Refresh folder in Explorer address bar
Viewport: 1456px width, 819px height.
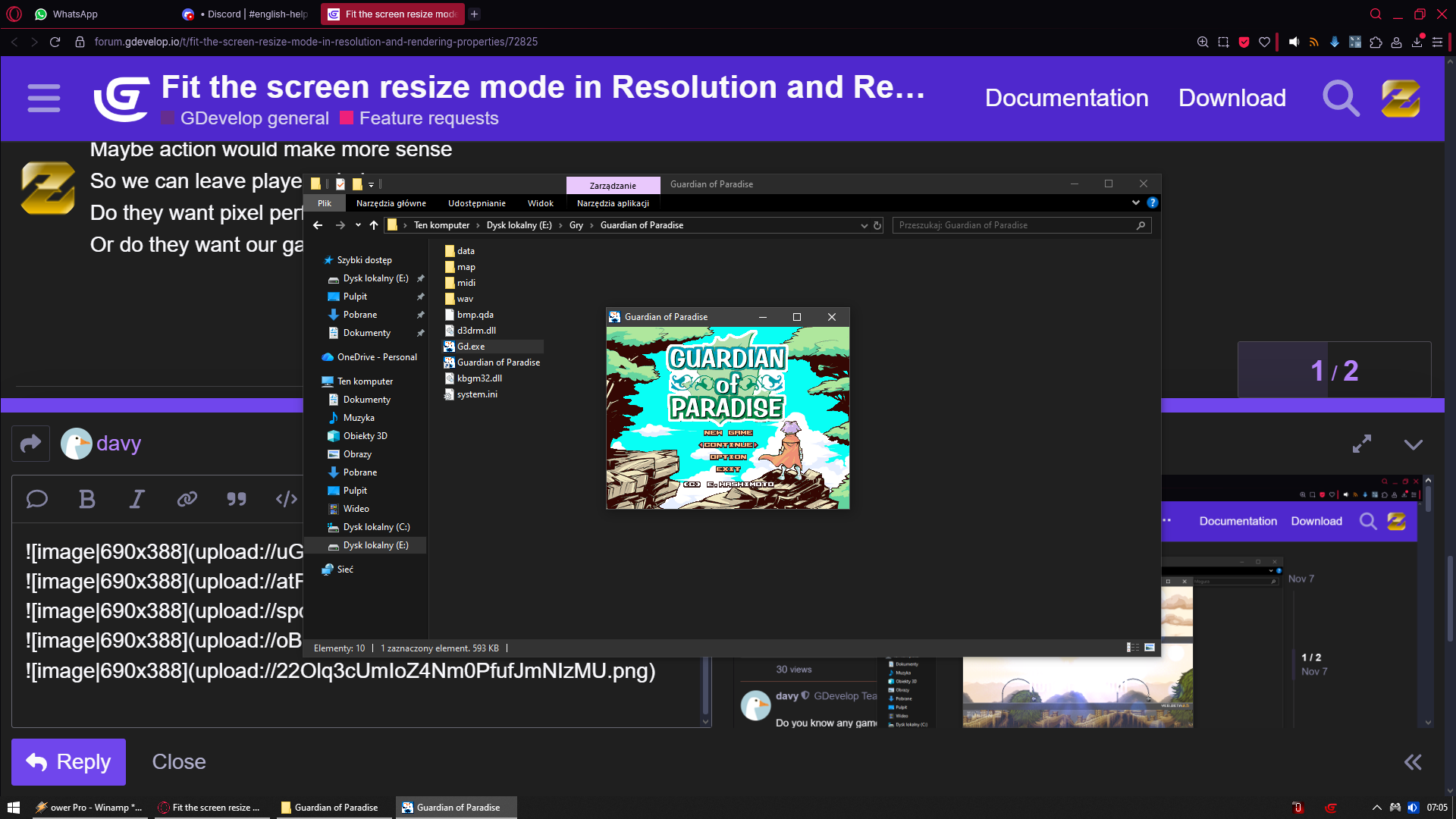tap(877, 225)
